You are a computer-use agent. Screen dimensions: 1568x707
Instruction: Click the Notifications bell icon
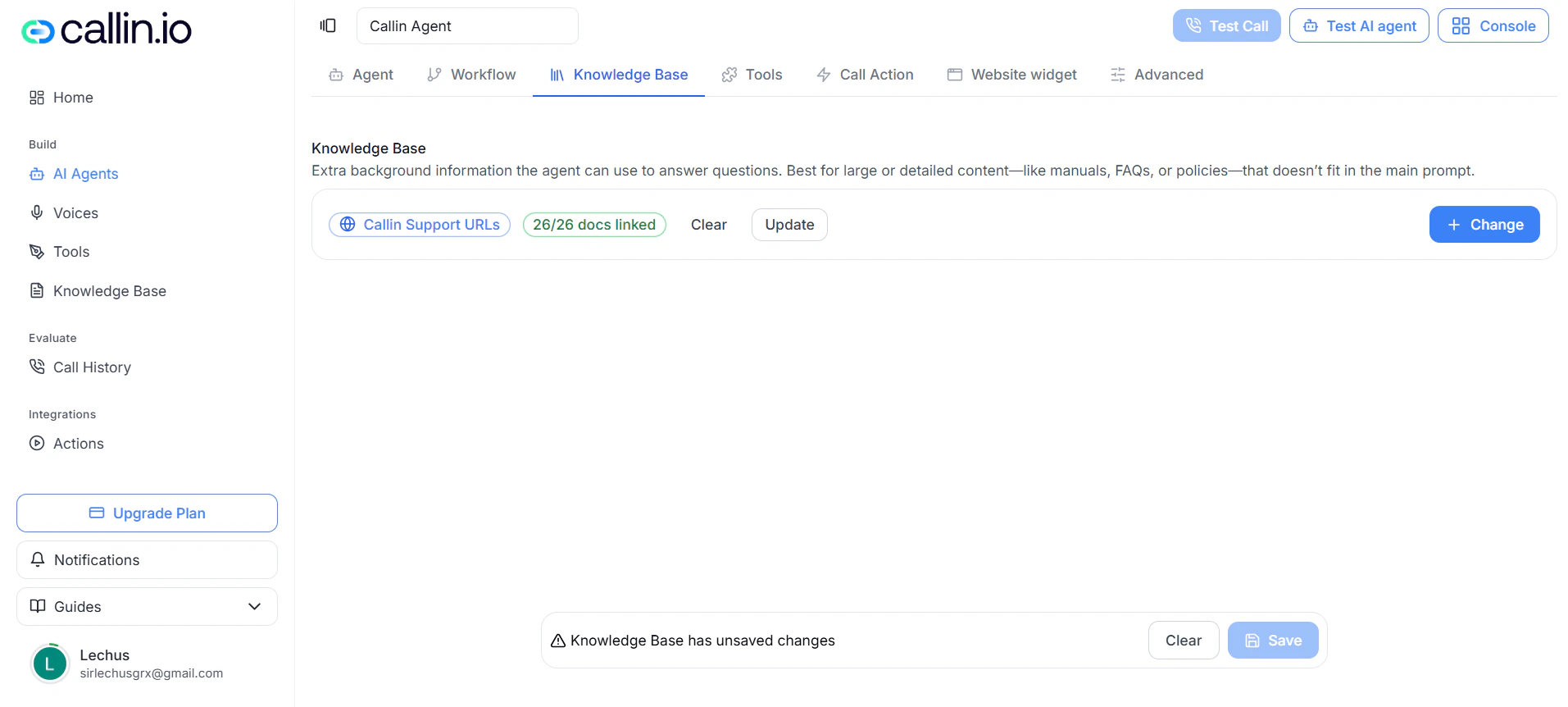click(x=38, y=559)
